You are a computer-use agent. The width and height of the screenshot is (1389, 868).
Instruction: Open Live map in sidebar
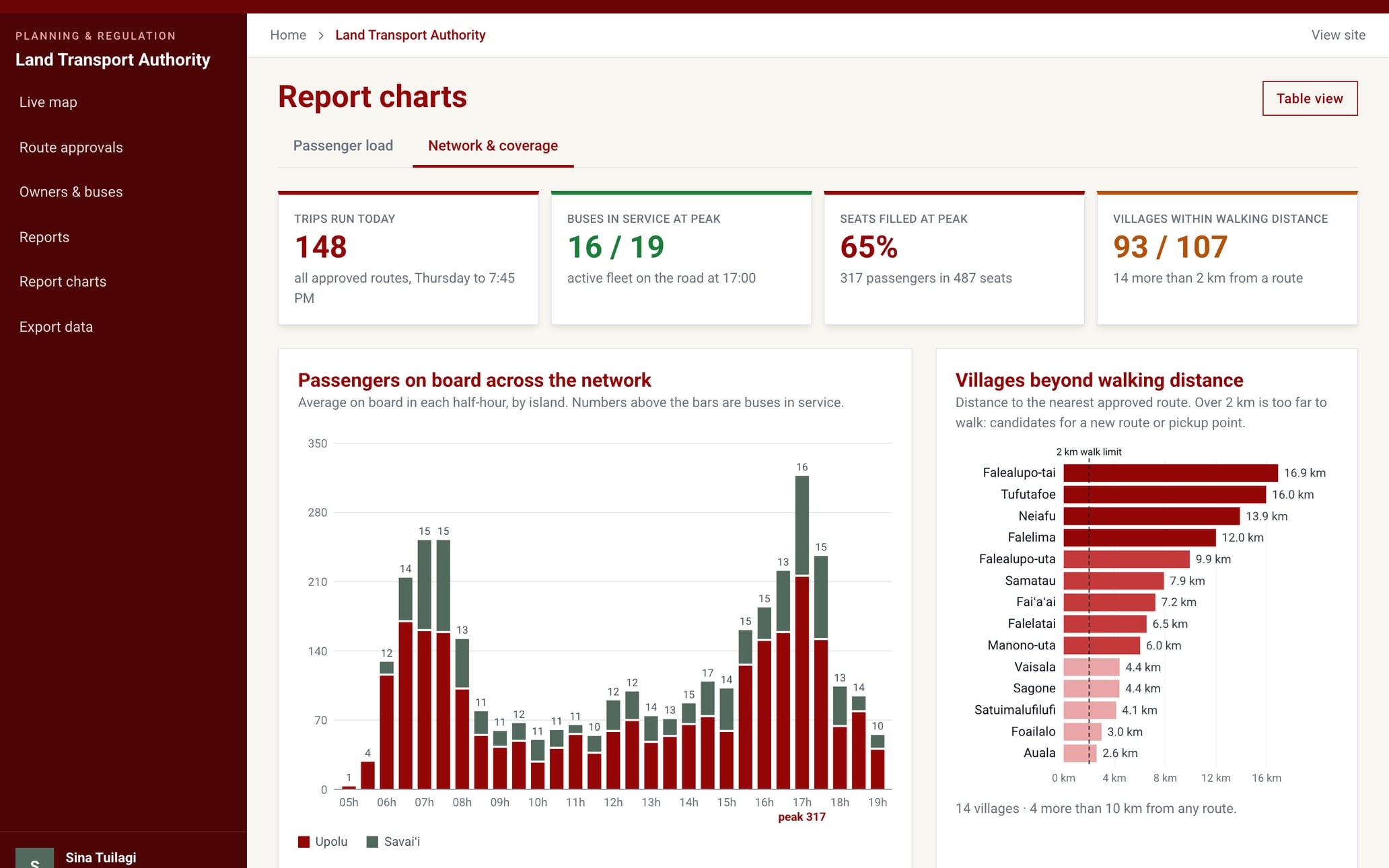[48, 102]
